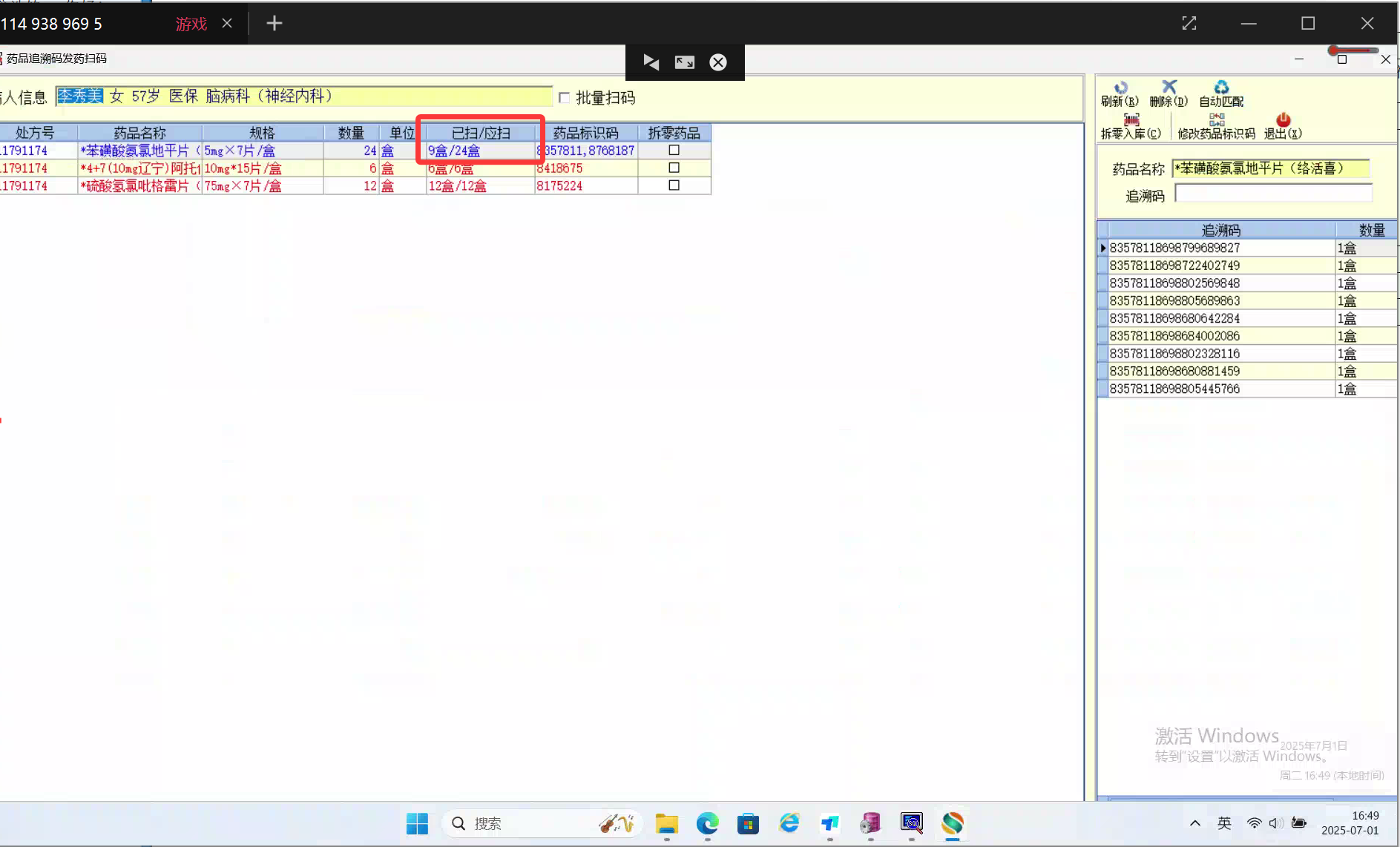Image resolution: width=1400 pixels, height=847 pixels.
Task: Click the circled X in the remote toolbar
Action: point(718,62)
